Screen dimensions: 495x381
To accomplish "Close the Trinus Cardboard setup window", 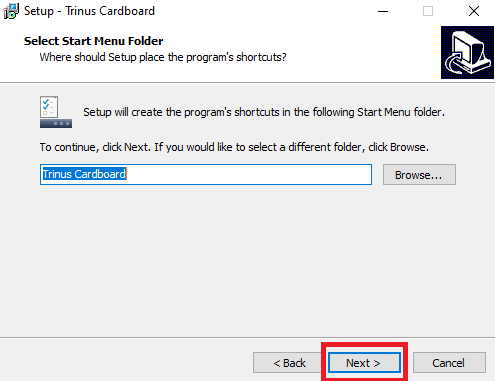I will pos(473,11).
